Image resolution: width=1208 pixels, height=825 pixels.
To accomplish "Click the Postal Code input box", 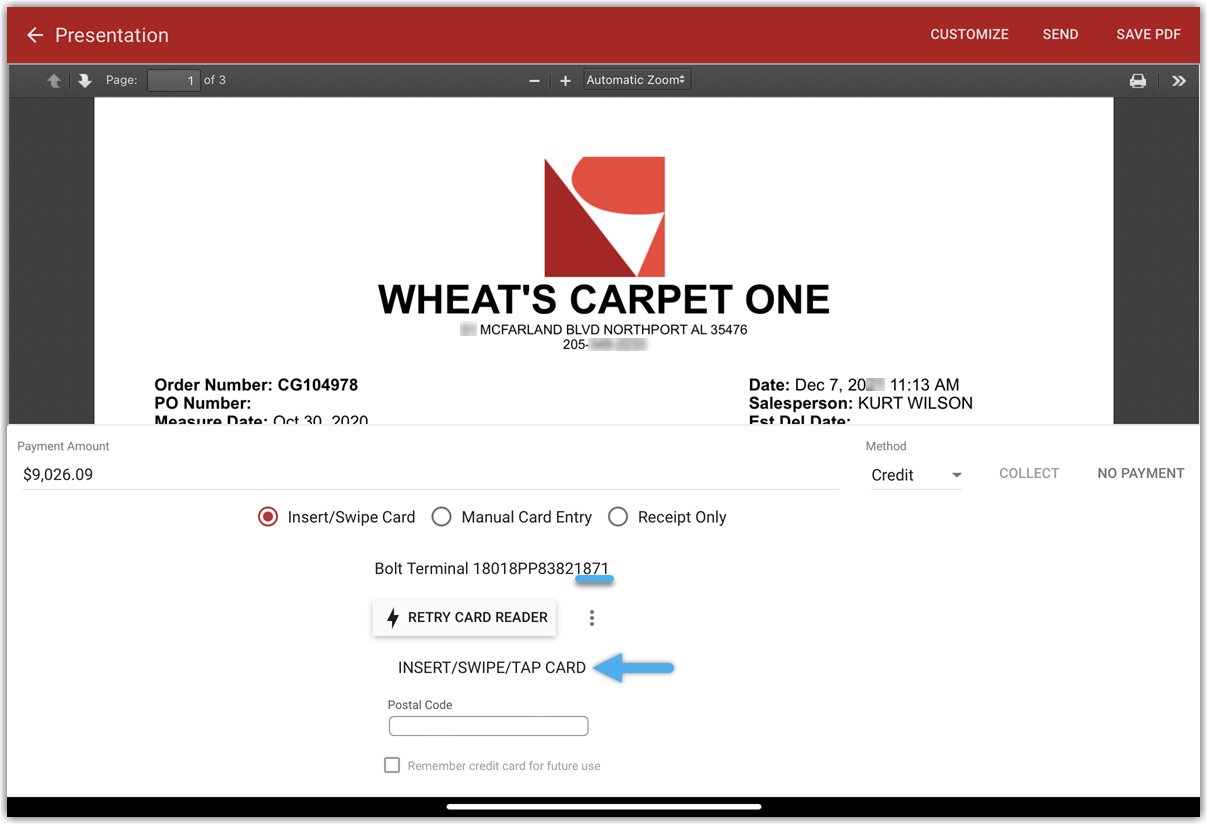I will [488, 726].
